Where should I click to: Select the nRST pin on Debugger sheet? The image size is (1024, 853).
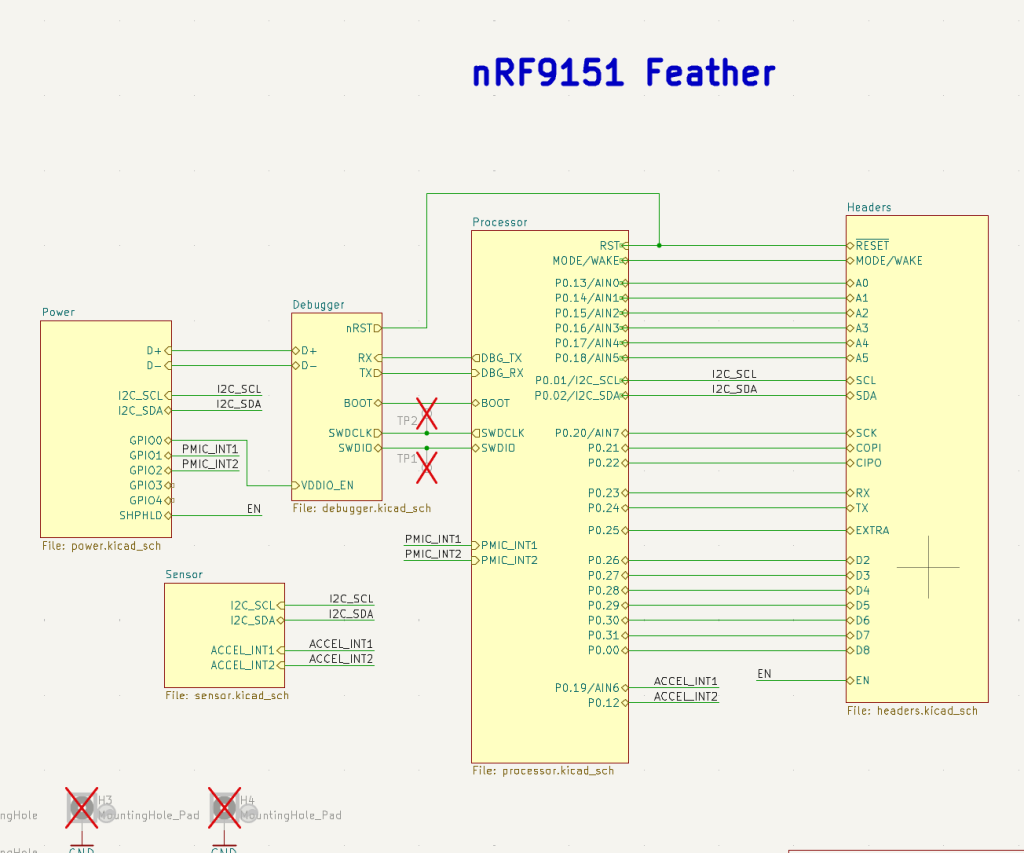click(x=363, y=328)
